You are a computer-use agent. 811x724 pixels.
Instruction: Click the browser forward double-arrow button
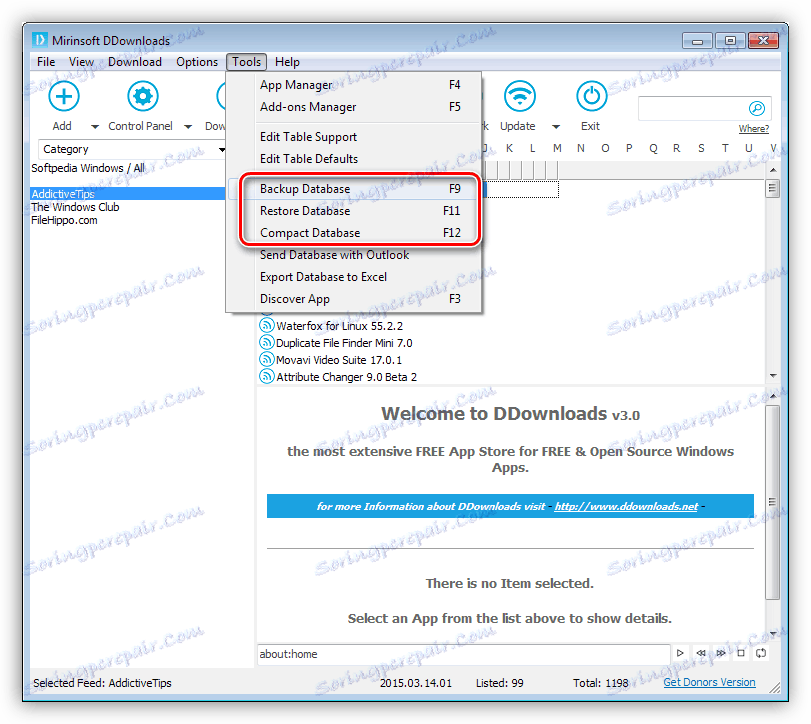[x=720, y=653]
